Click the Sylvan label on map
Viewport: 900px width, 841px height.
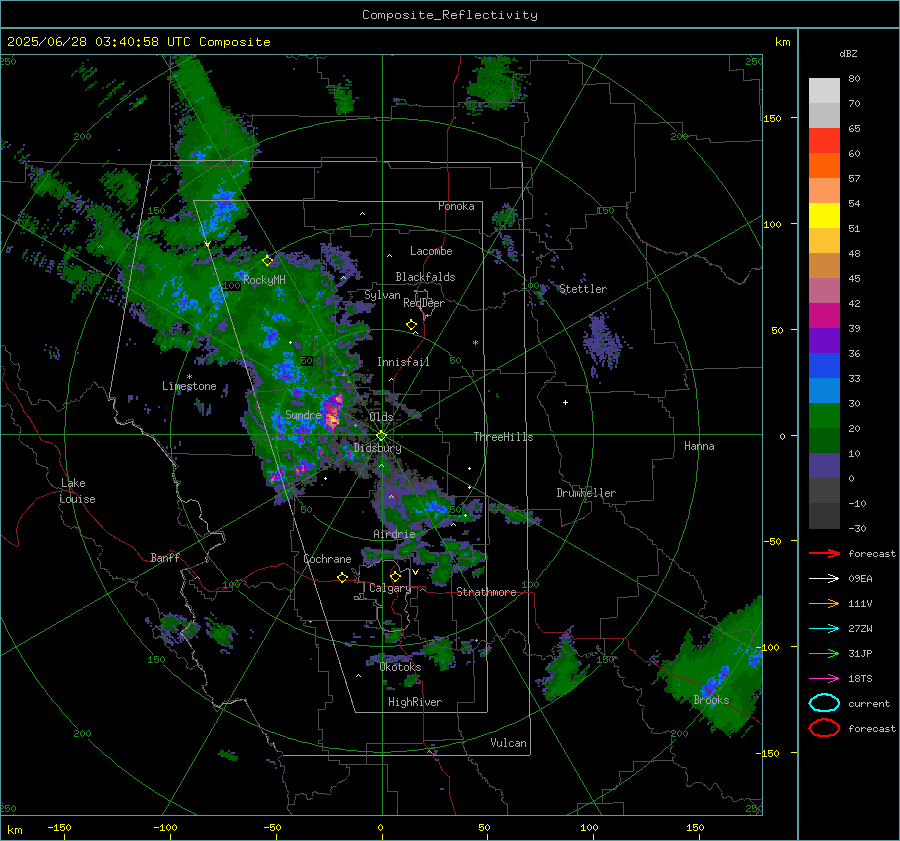[382, 295]
